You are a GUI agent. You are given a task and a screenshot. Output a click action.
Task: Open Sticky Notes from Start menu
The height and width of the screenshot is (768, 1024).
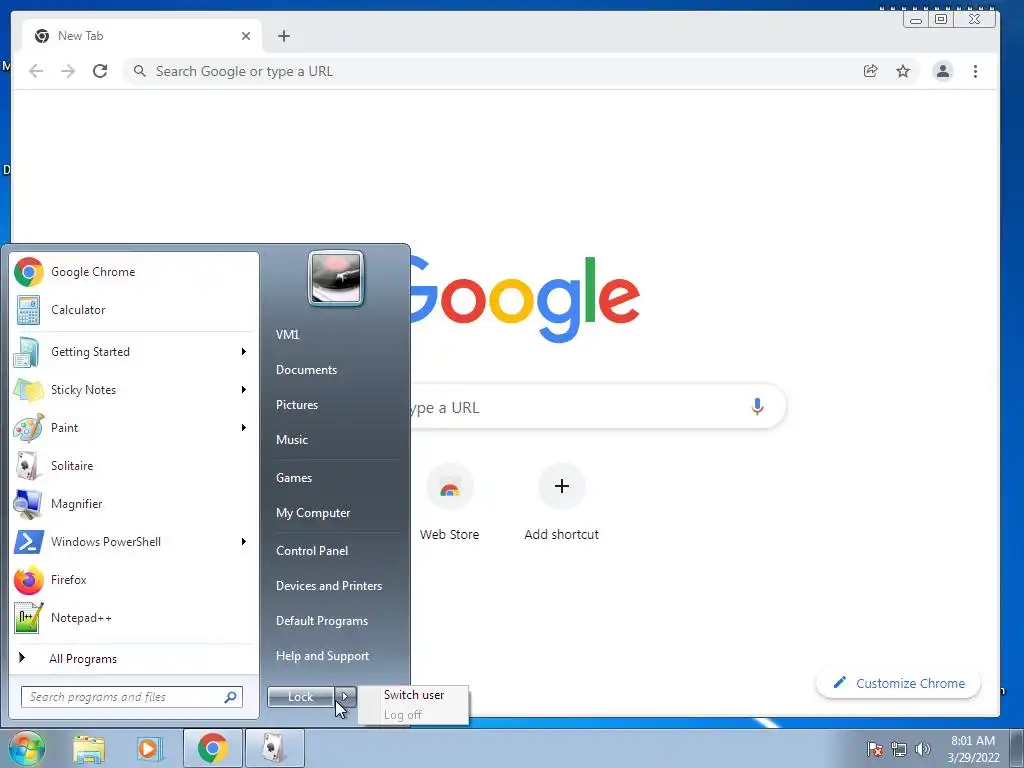[134, 390]
